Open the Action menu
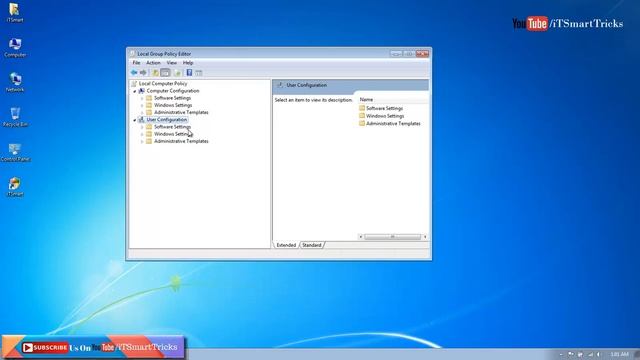The width and height of the screenshot is (640, 360). (153, 63)
